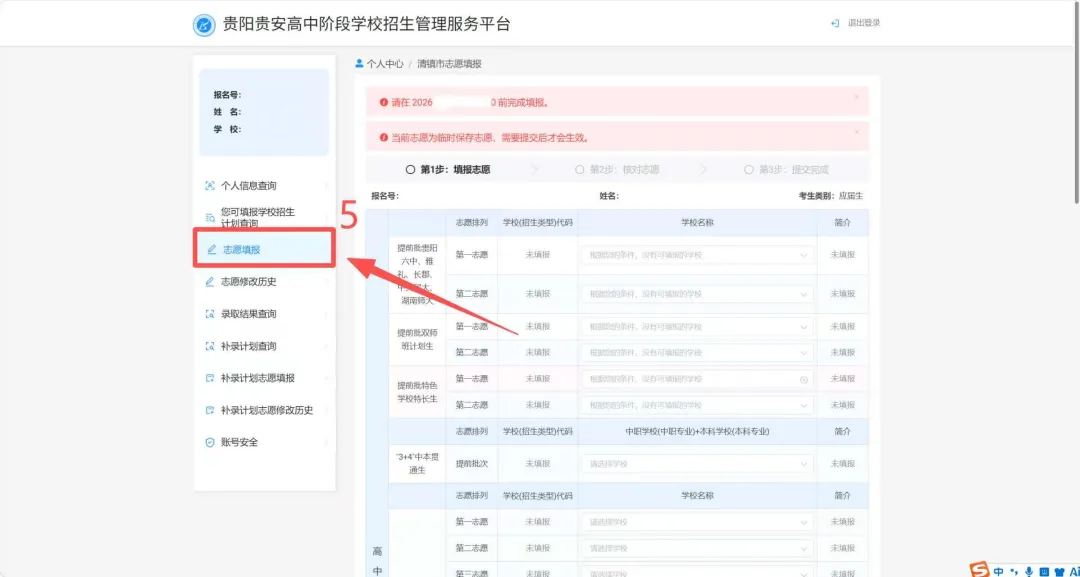Clear the 特色学校特长生 第一志愿 selection
Image resolution: width=1080 pixels, height=577 pixels.
point(803,379)
